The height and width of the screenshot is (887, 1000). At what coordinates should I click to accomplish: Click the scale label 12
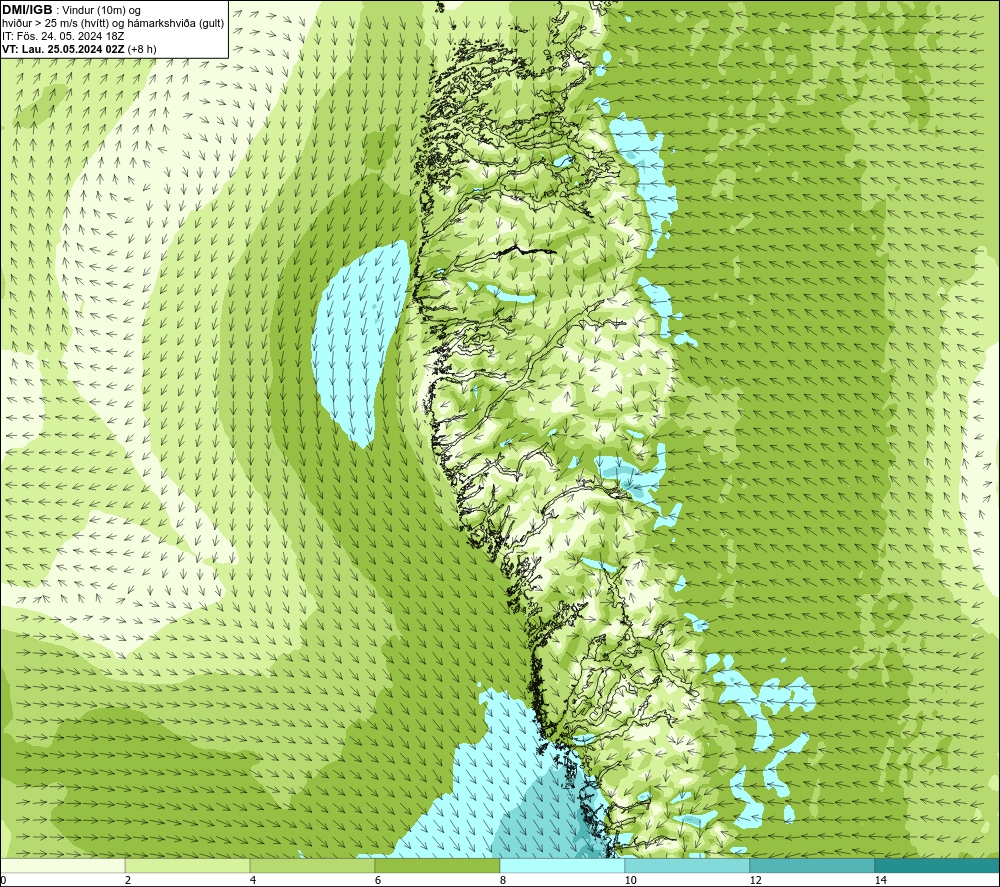[x=755, y=880]
